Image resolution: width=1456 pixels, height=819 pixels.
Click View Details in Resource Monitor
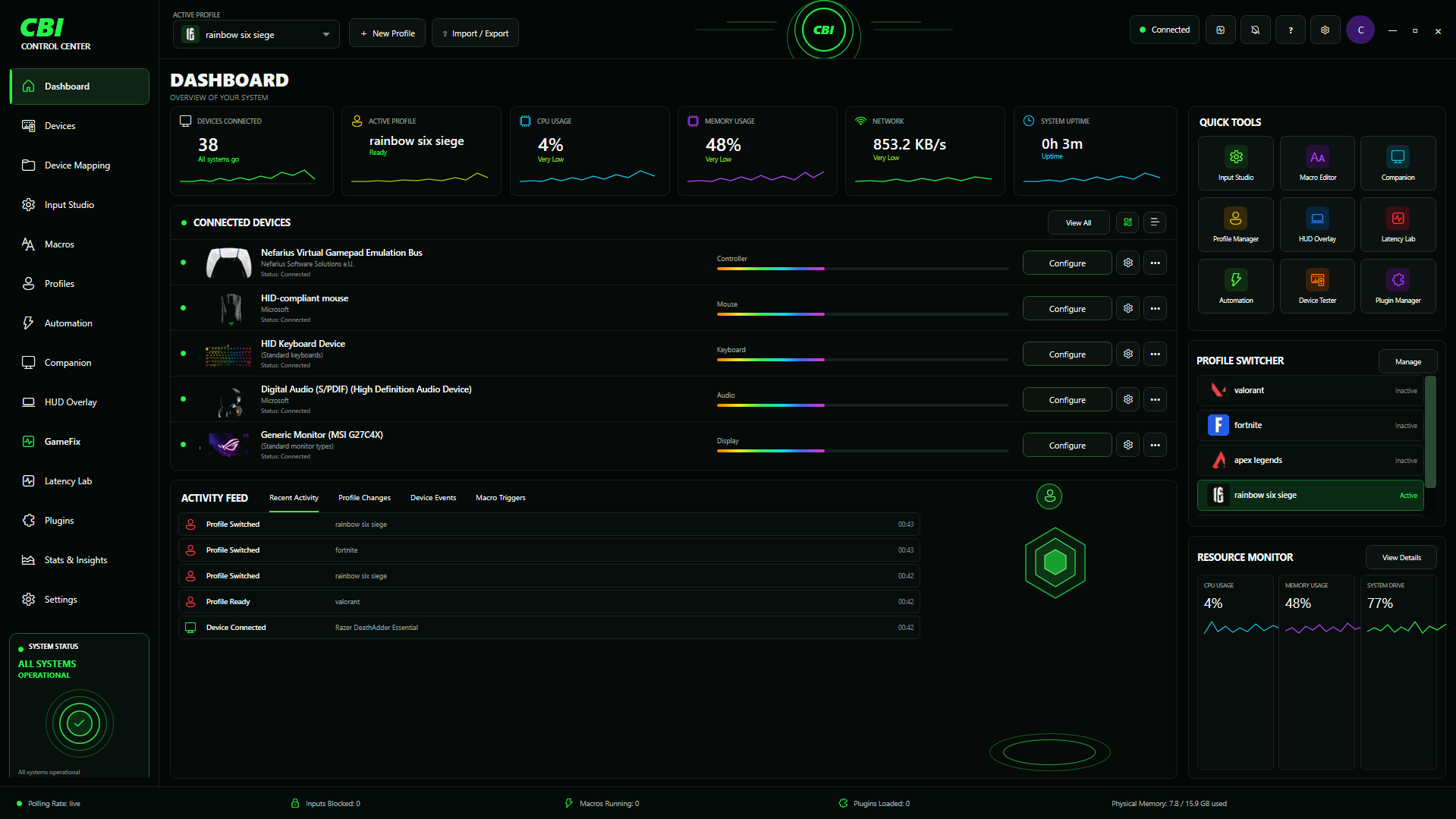tap(1401, 557)
